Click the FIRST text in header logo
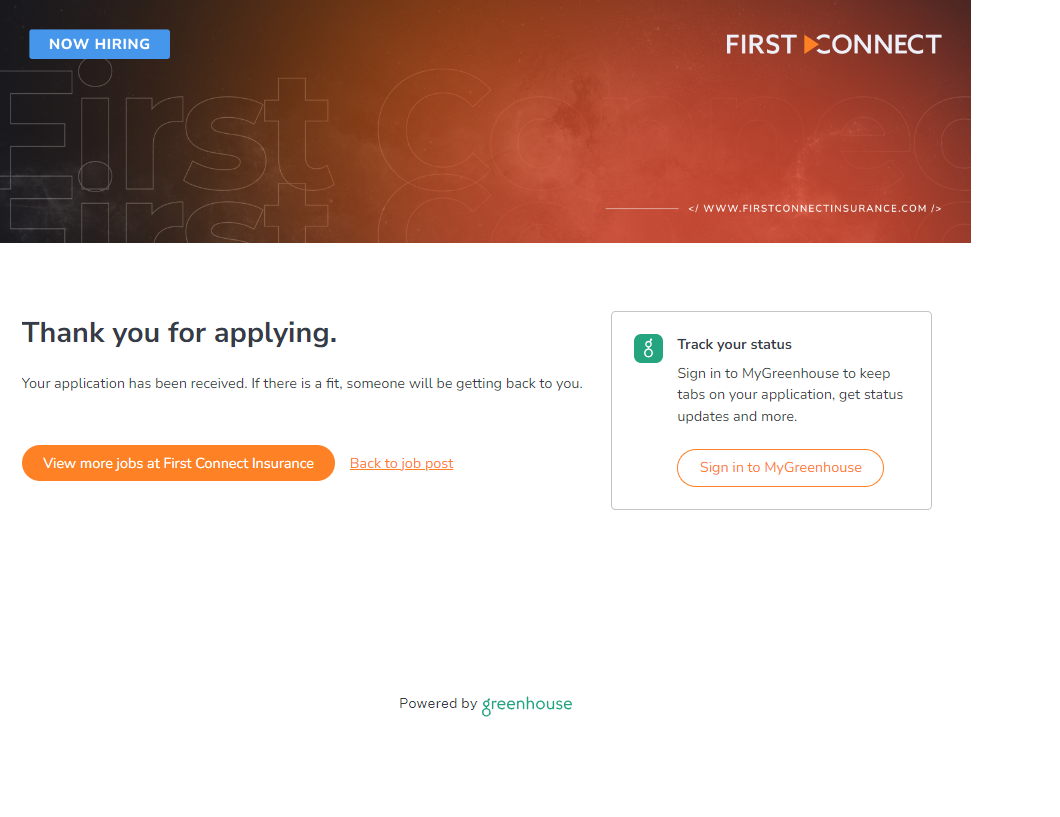The image size is (1060, 817). (761, 44)
